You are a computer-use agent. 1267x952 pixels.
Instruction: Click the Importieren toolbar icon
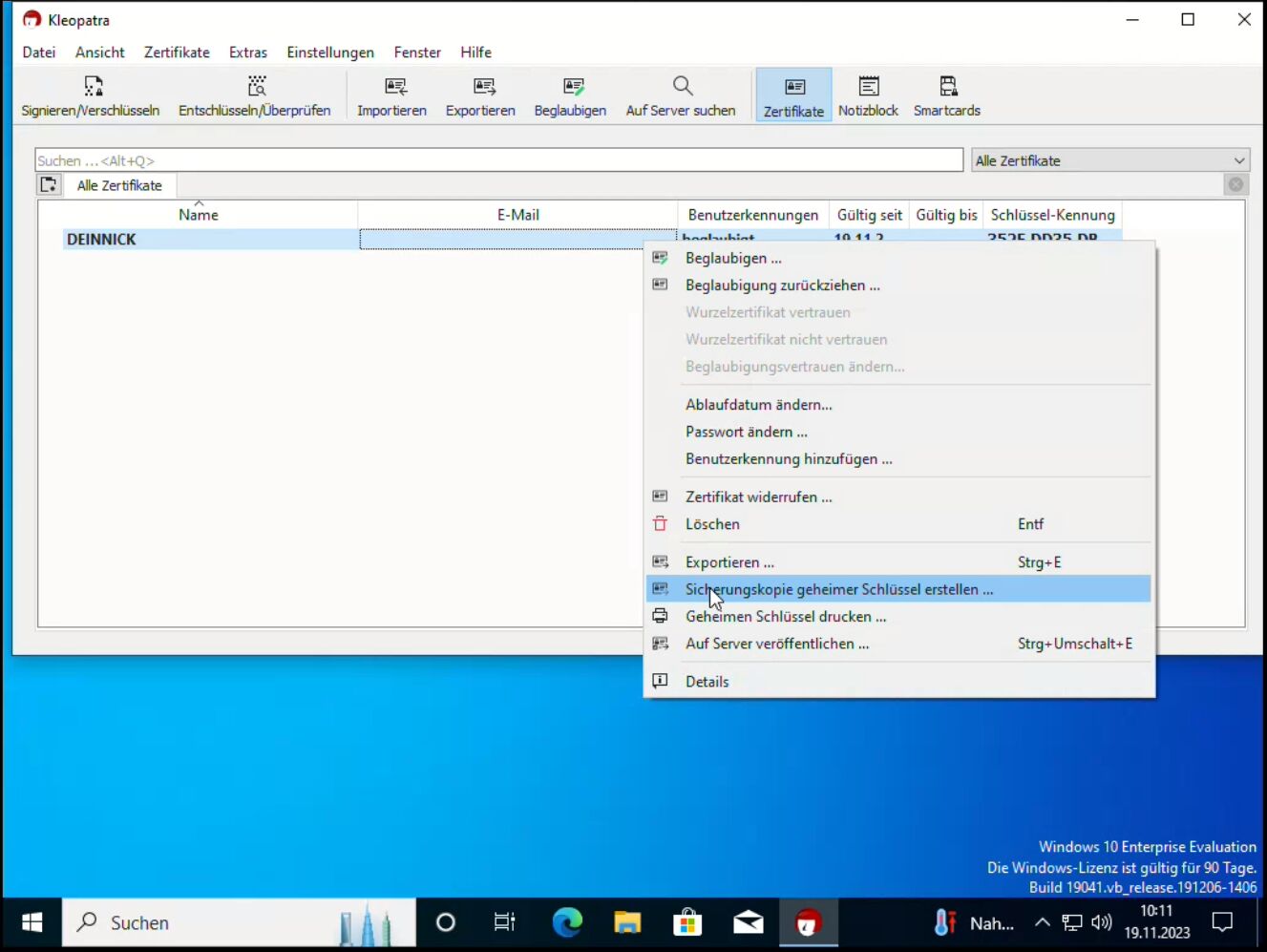click(x=391, y=95)
